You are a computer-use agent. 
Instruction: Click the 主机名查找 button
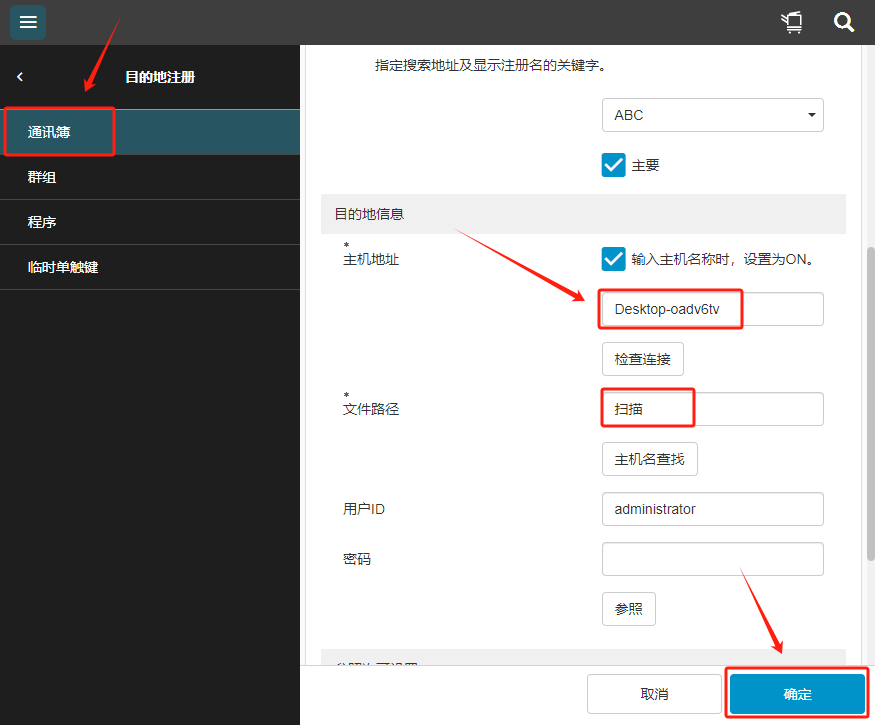pyautogui.click(x=649, y=459)
